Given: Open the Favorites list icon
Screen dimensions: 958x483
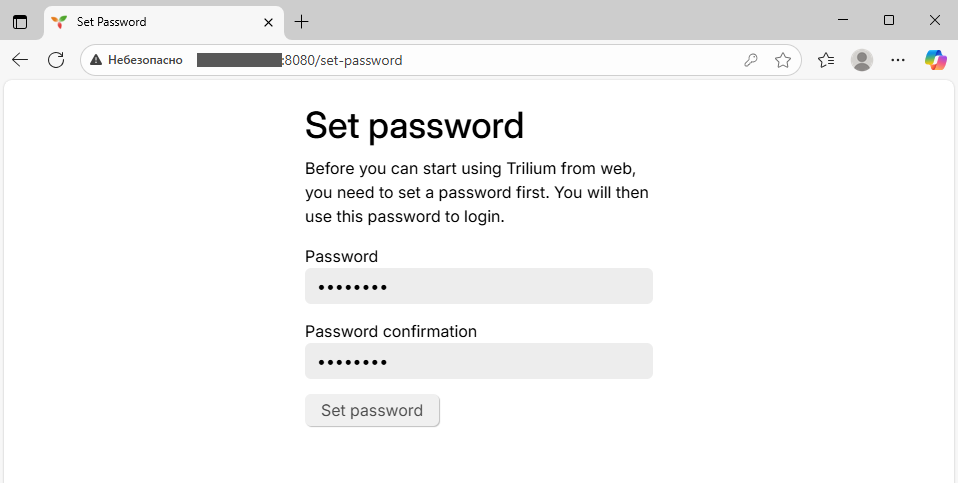Looking at the screenshot, I should [826, 60].
